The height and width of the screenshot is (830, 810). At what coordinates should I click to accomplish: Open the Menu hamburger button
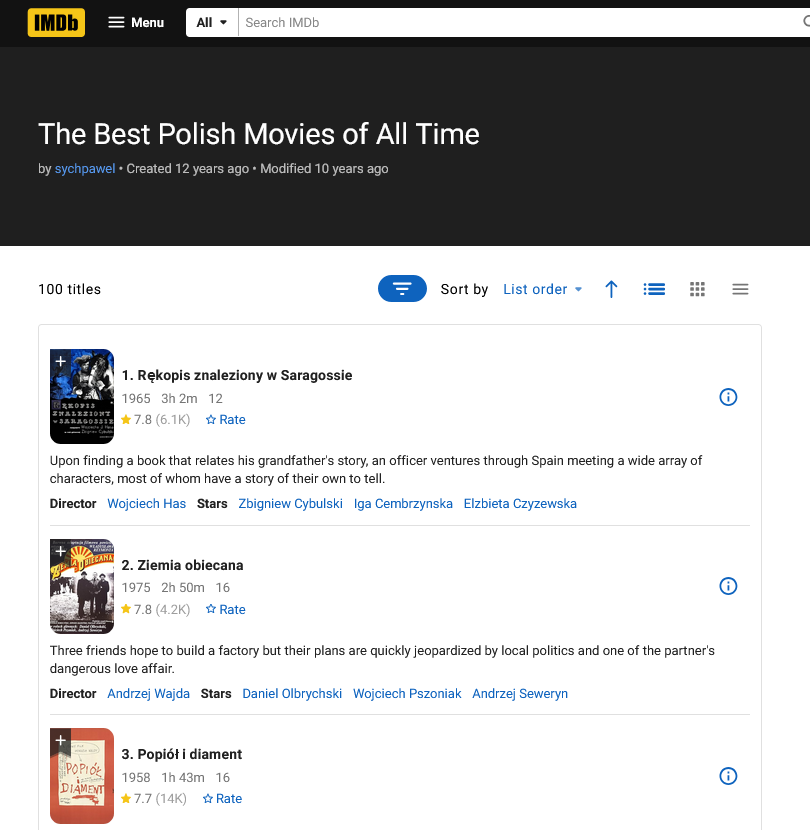pos(136,22)
